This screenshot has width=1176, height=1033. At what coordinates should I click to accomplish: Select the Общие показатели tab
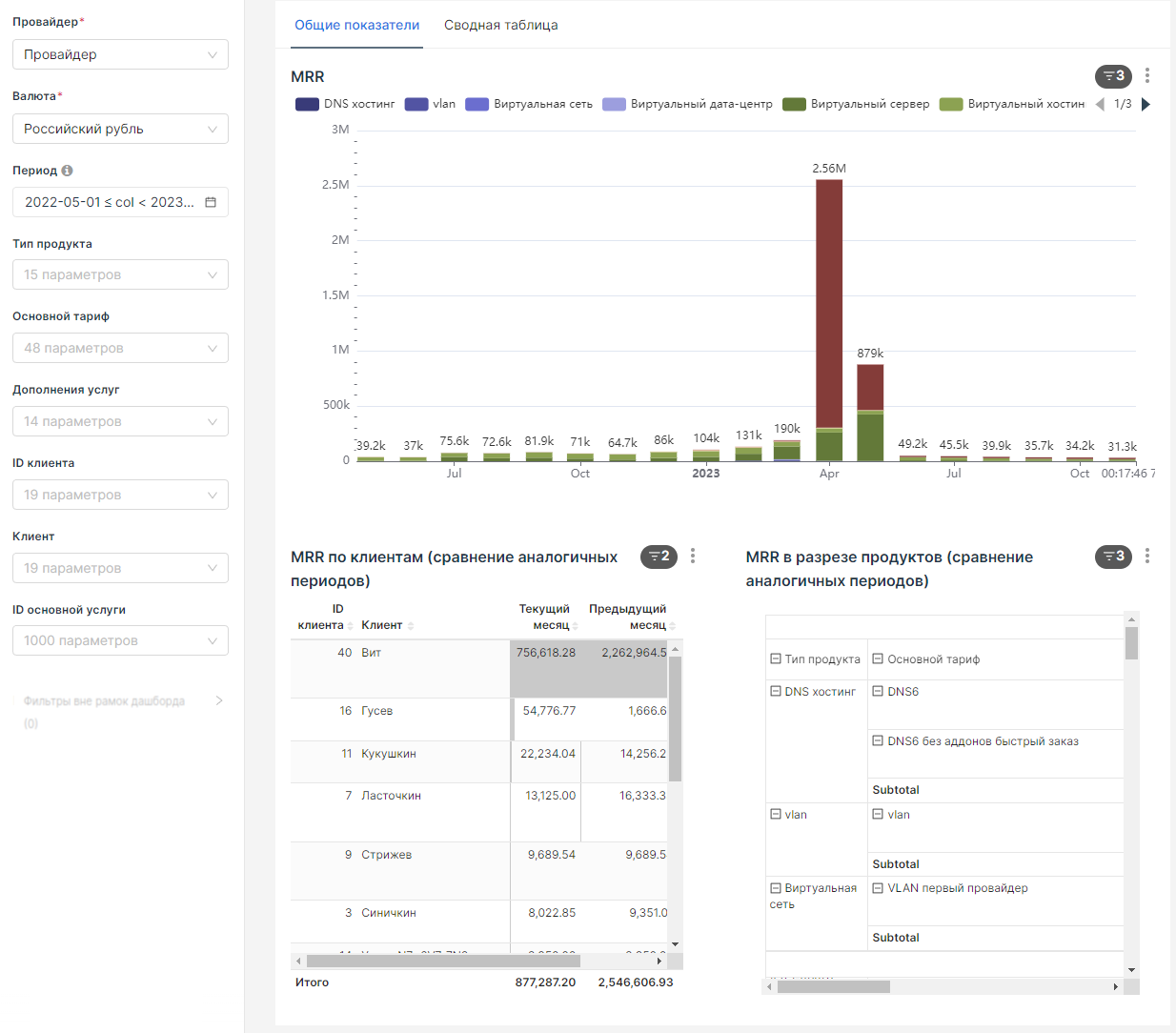click(x=356, y=25)
